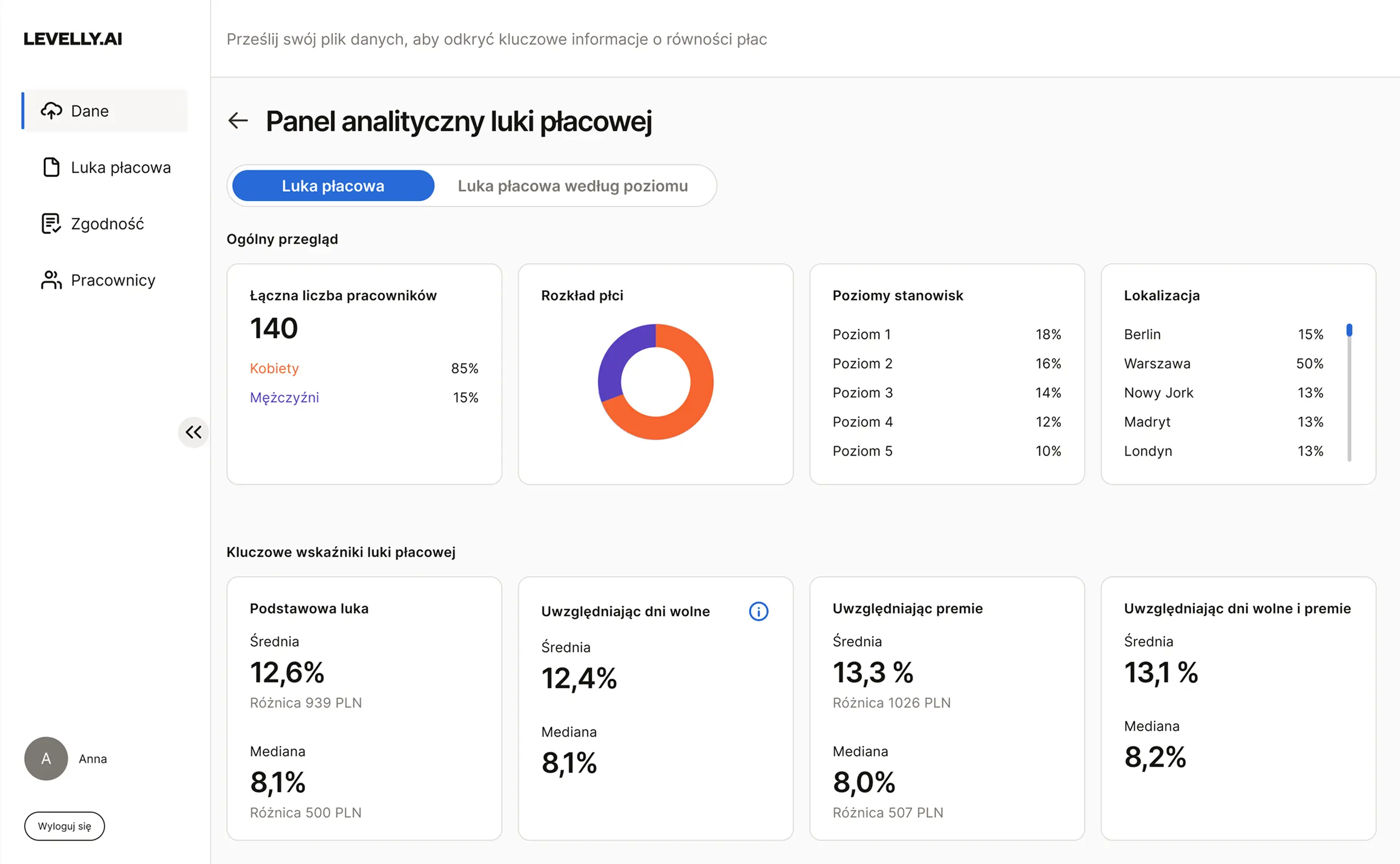Click the Warszawa location row
The height and width of the screenshot is (864, 1400).
pyautogui.click(x=1223, y=364)
